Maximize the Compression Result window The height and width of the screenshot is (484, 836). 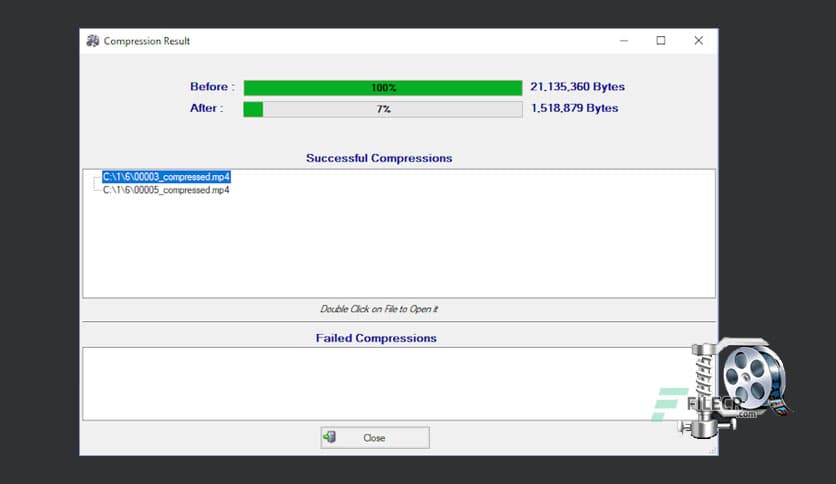tap(661, 41)
